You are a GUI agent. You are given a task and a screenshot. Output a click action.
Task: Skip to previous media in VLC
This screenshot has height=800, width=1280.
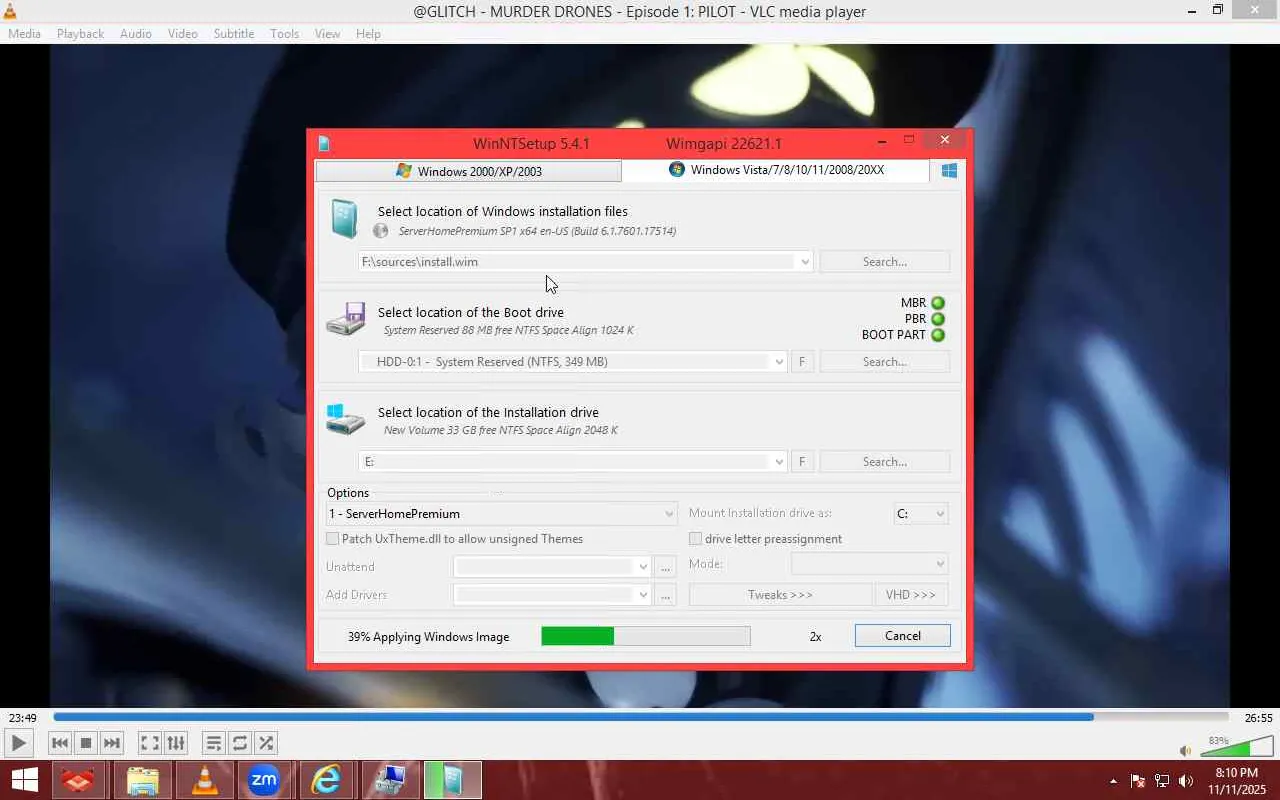tap(60, 743)
